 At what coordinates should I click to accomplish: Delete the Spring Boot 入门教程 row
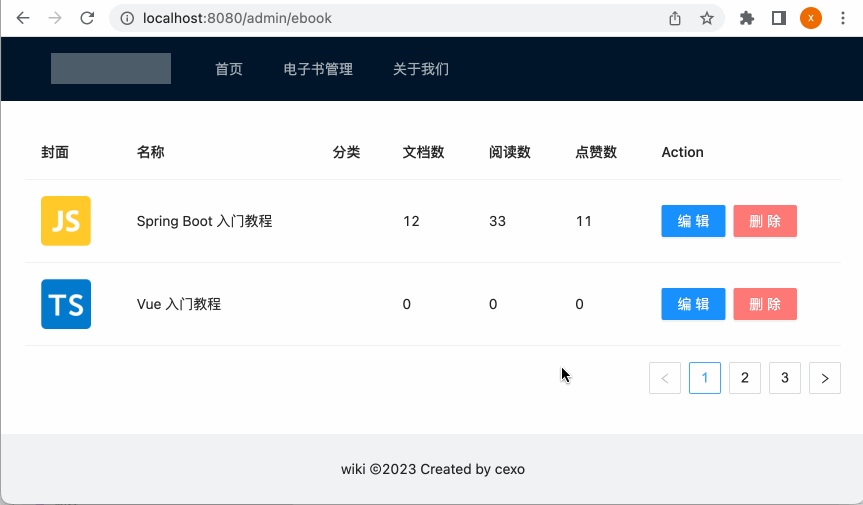(x=764, y=221)
